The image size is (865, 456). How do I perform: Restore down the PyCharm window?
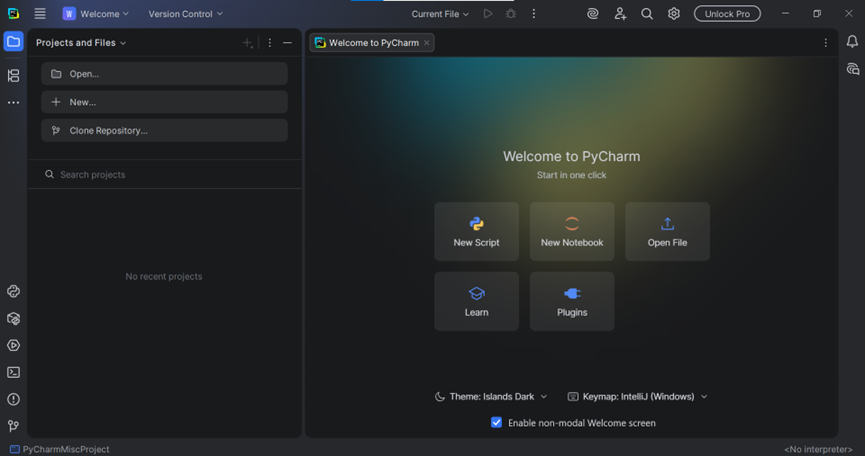click(x=817, y=14)
